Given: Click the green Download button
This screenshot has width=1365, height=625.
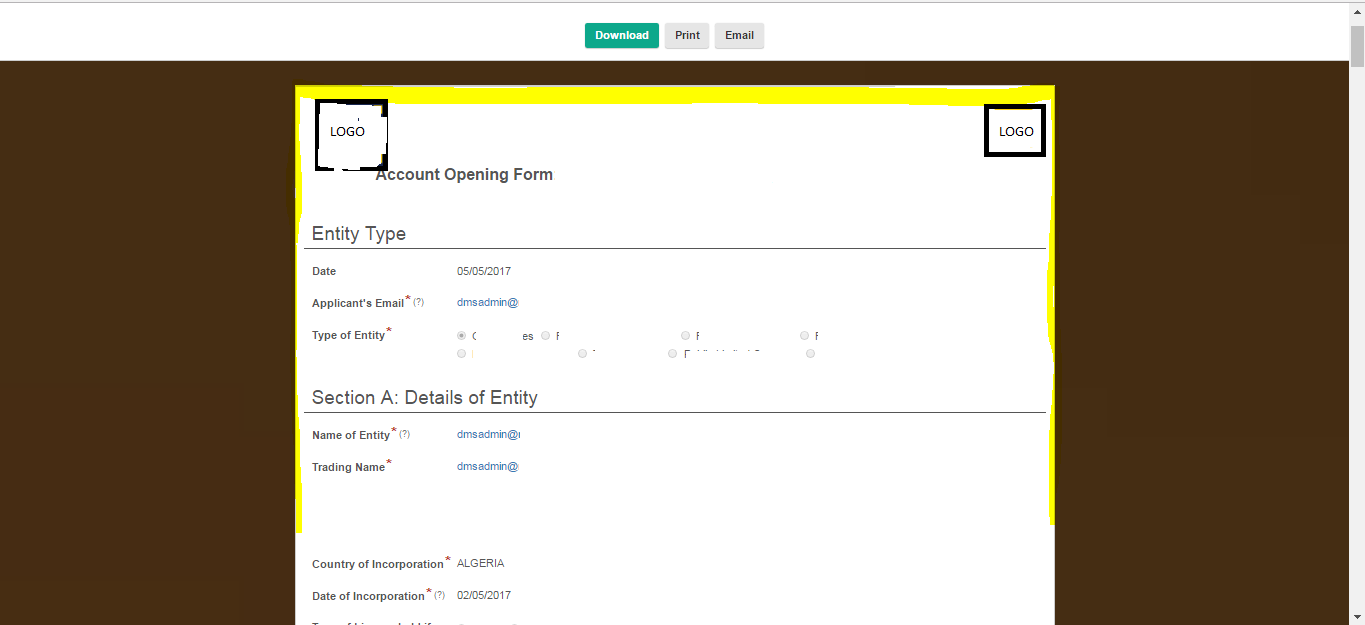Looking at the screenshot, I should [622, 35].
